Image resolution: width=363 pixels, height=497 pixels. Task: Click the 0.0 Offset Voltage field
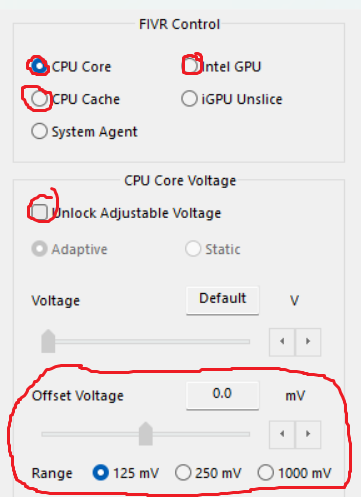click(223, 395)
